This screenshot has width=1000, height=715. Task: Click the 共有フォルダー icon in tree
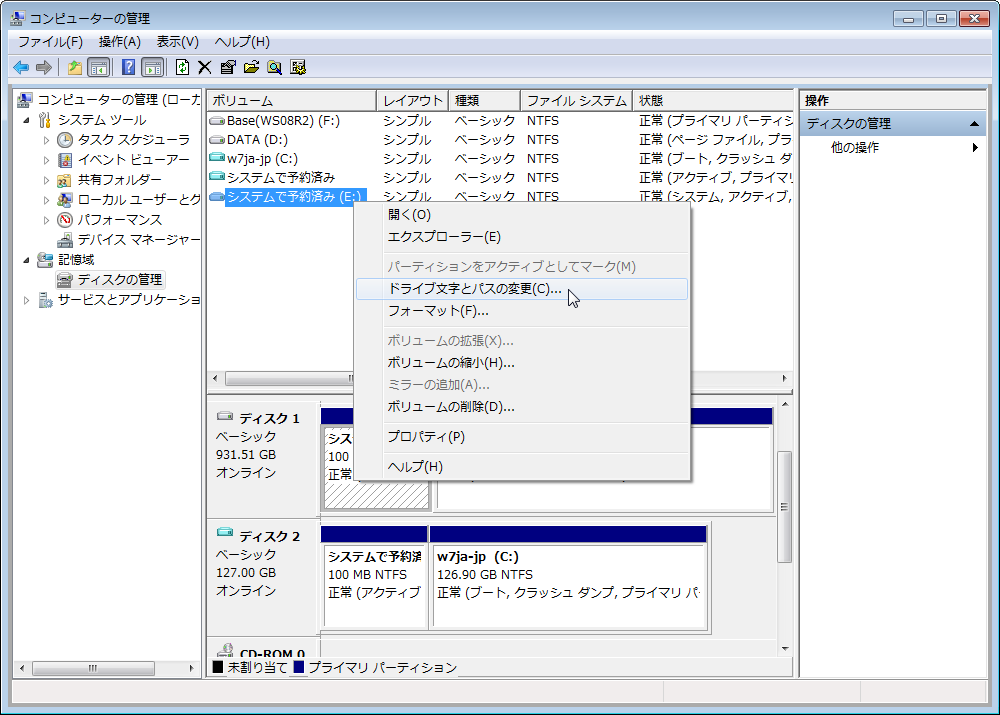[64, 180]
